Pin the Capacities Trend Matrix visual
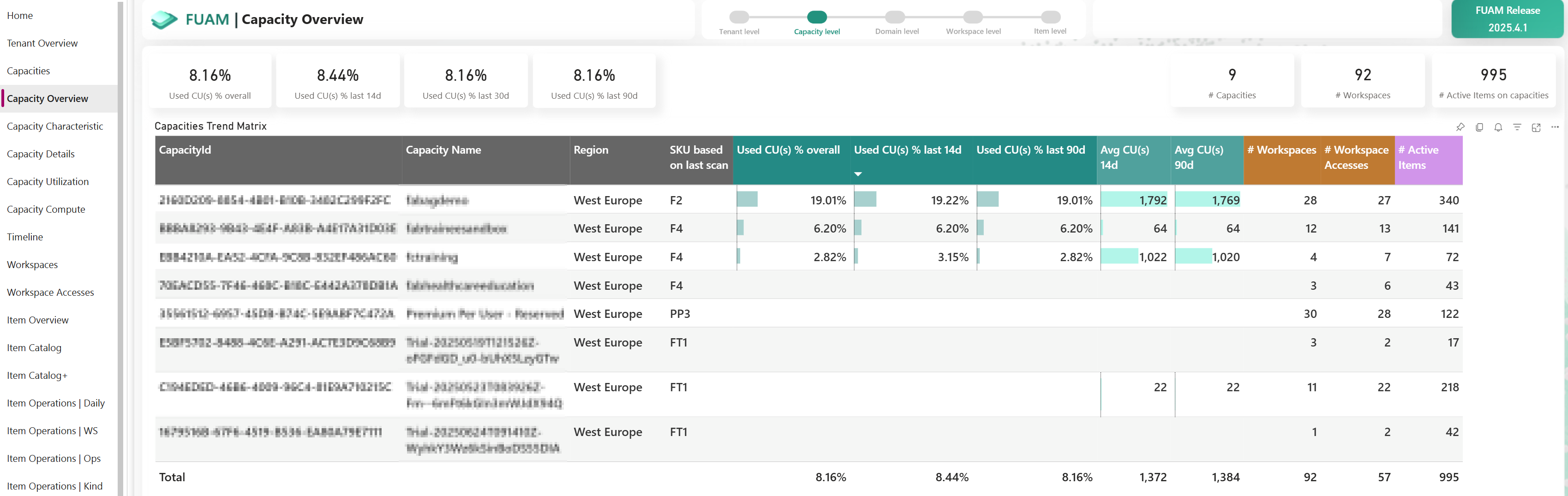Viewport: 1568px width, 496px height. 1460,128
